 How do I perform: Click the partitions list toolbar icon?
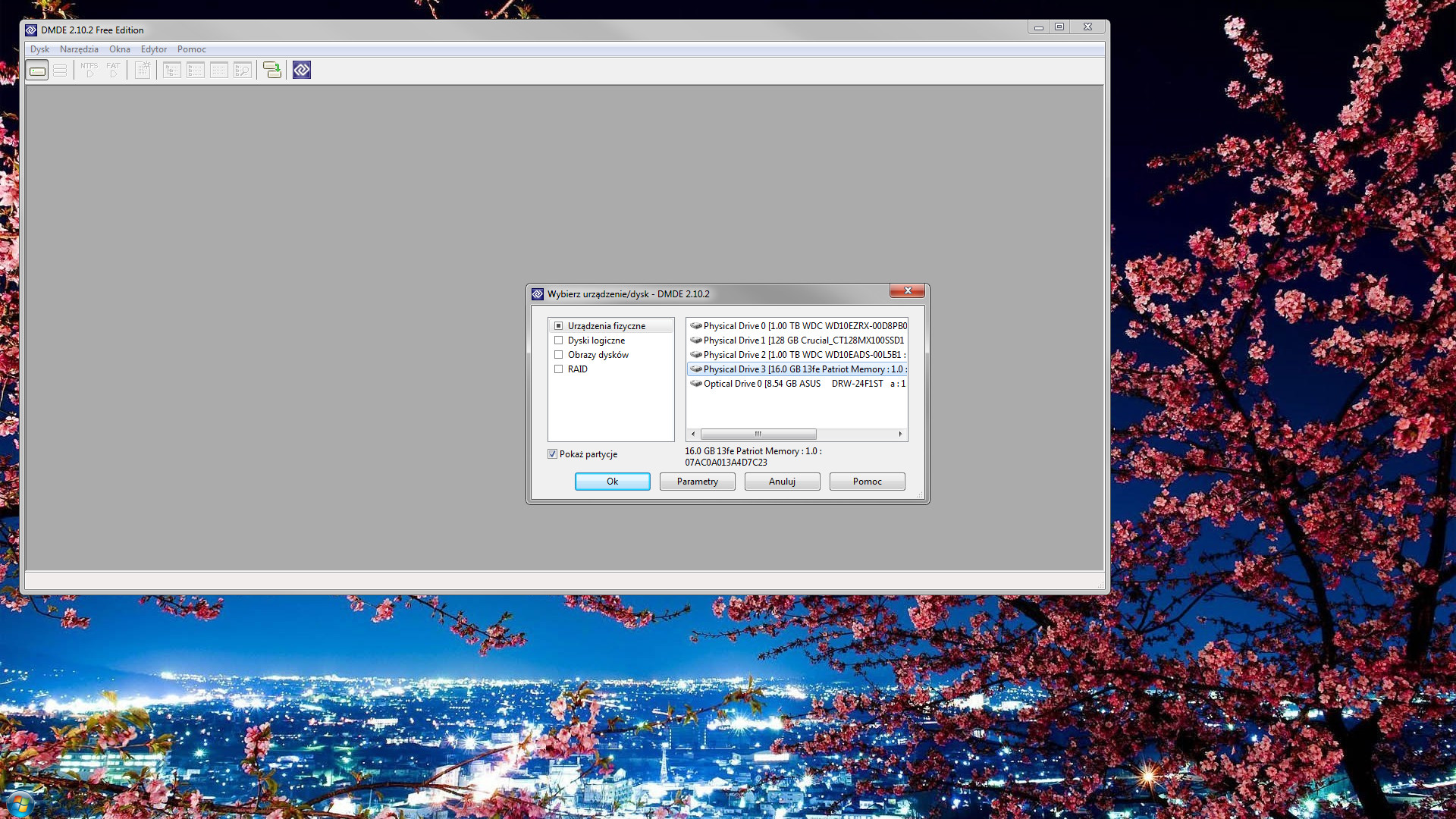click(61, 71)
